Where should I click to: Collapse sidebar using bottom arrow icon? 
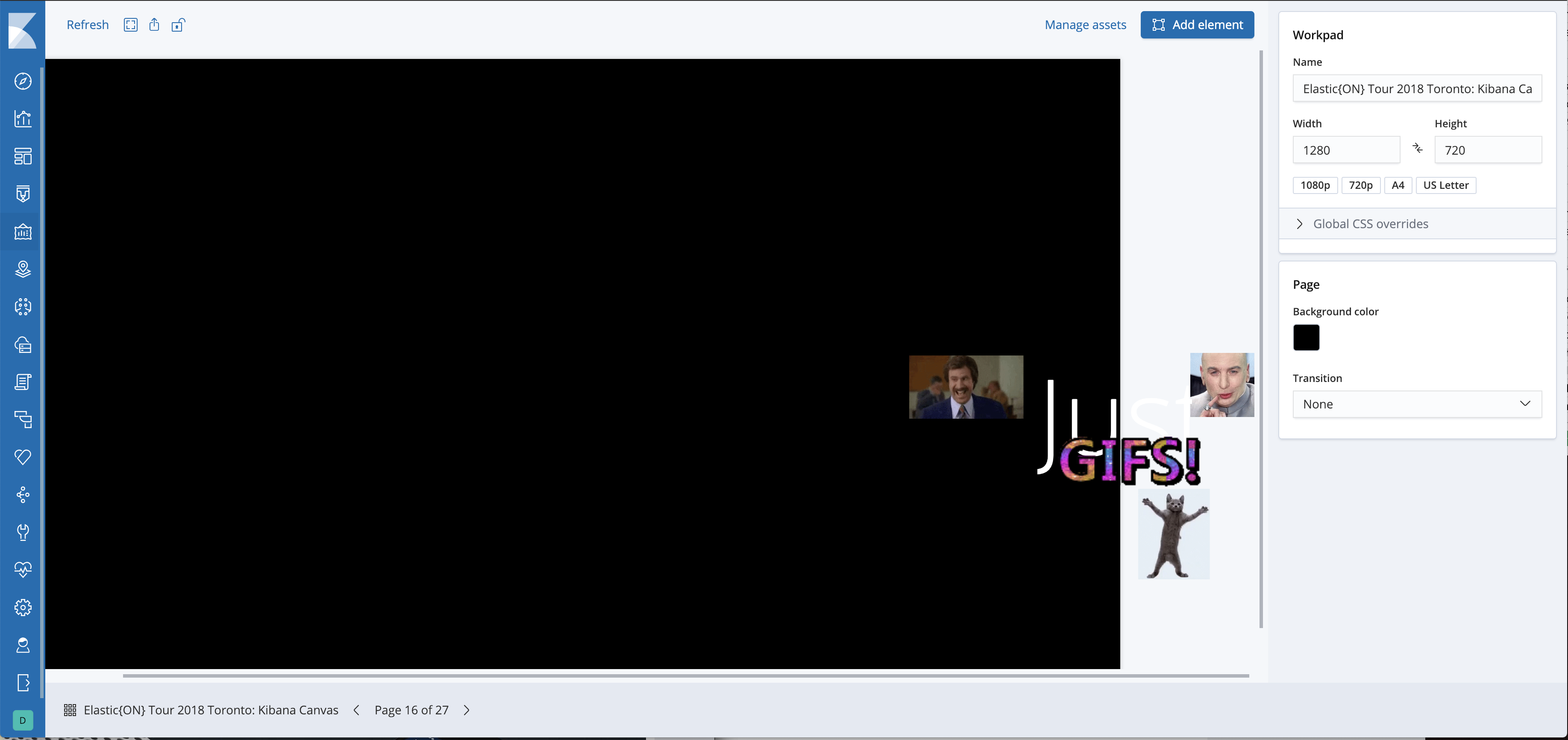(x=23, y=683)
